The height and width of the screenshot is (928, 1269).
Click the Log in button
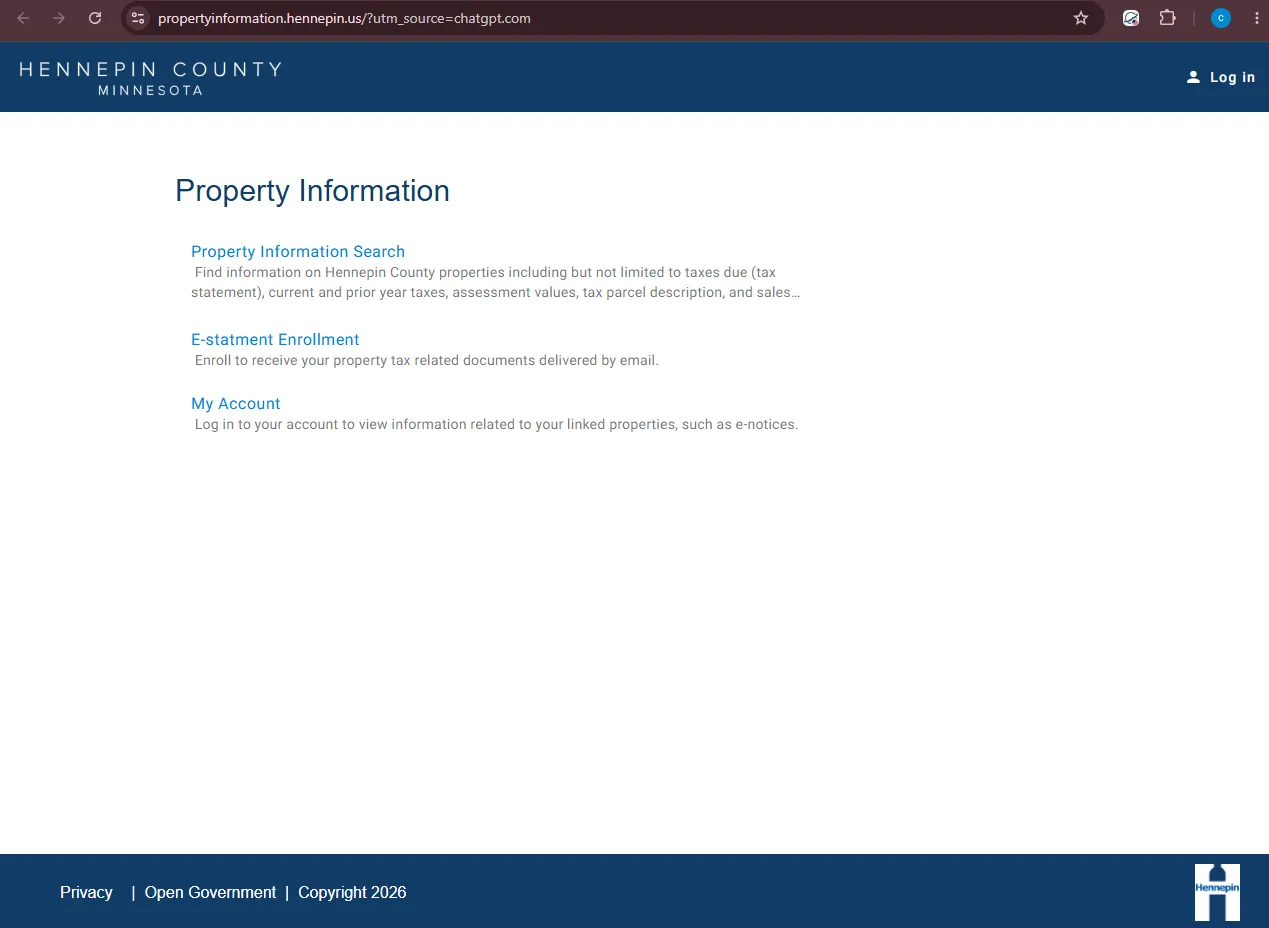click(x=1220, y=77)
